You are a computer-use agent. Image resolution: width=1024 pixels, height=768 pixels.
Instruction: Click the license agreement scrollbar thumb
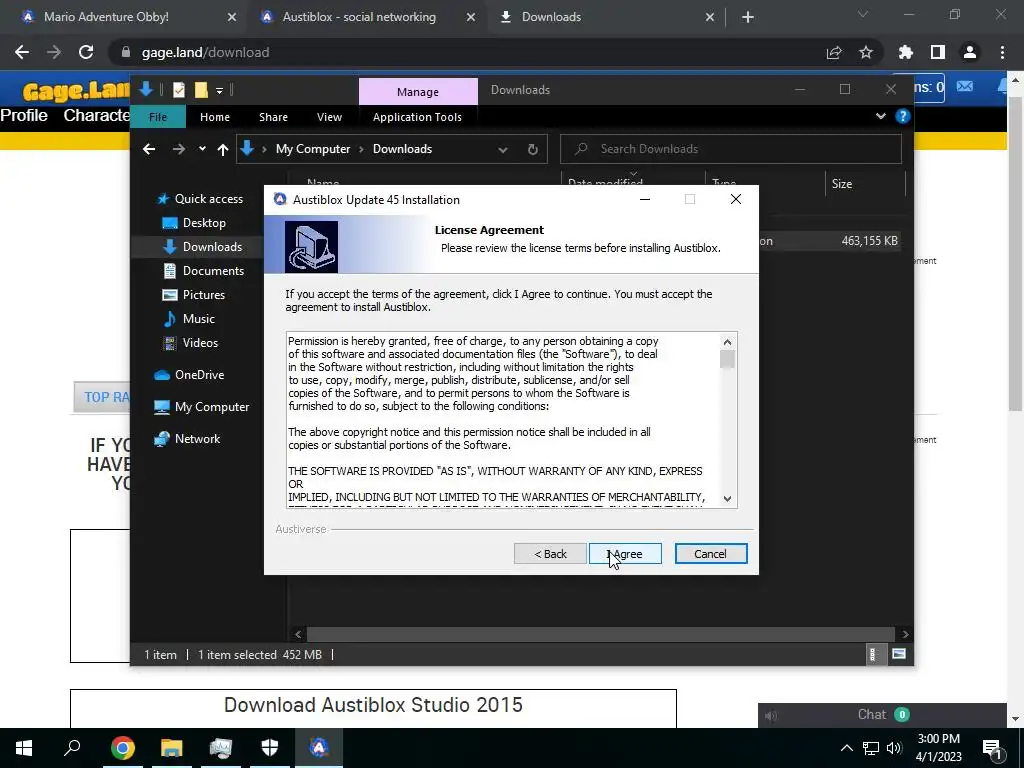[x=728, y=359]
